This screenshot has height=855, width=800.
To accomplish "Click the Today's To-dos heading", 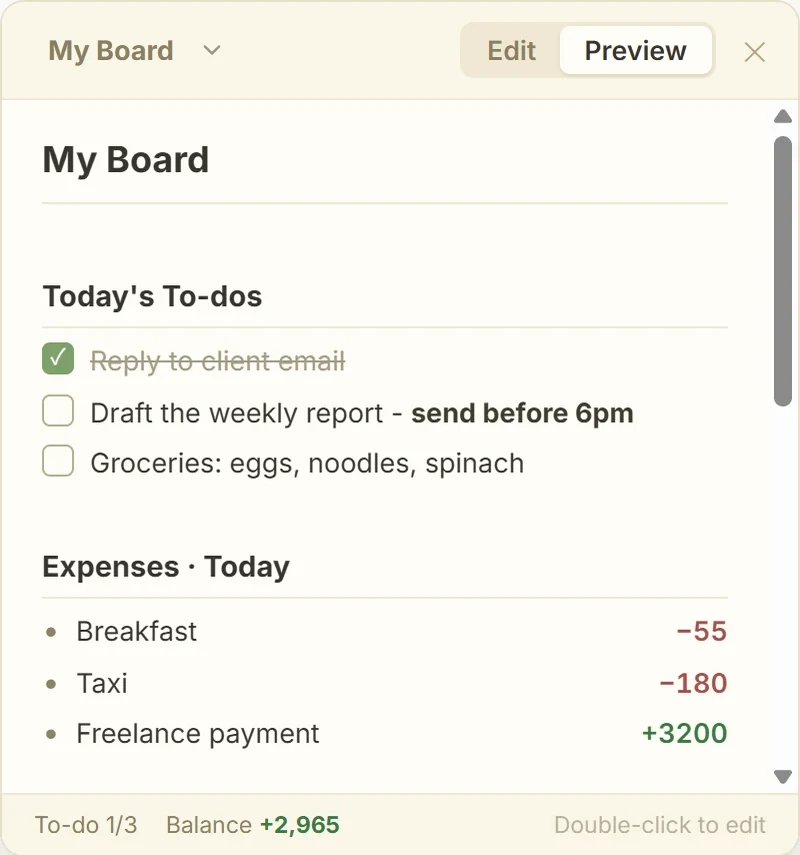I will pos(152,296).
